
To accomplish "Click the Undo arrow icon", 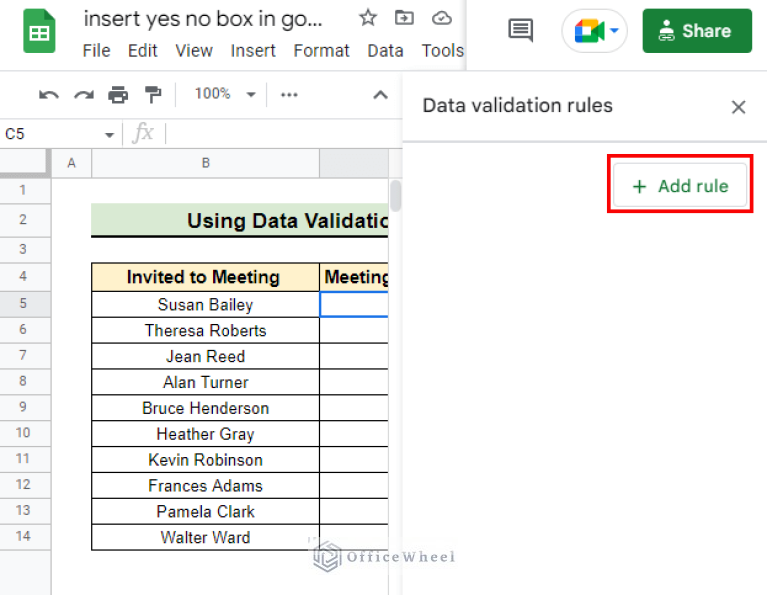I will 48,95.
